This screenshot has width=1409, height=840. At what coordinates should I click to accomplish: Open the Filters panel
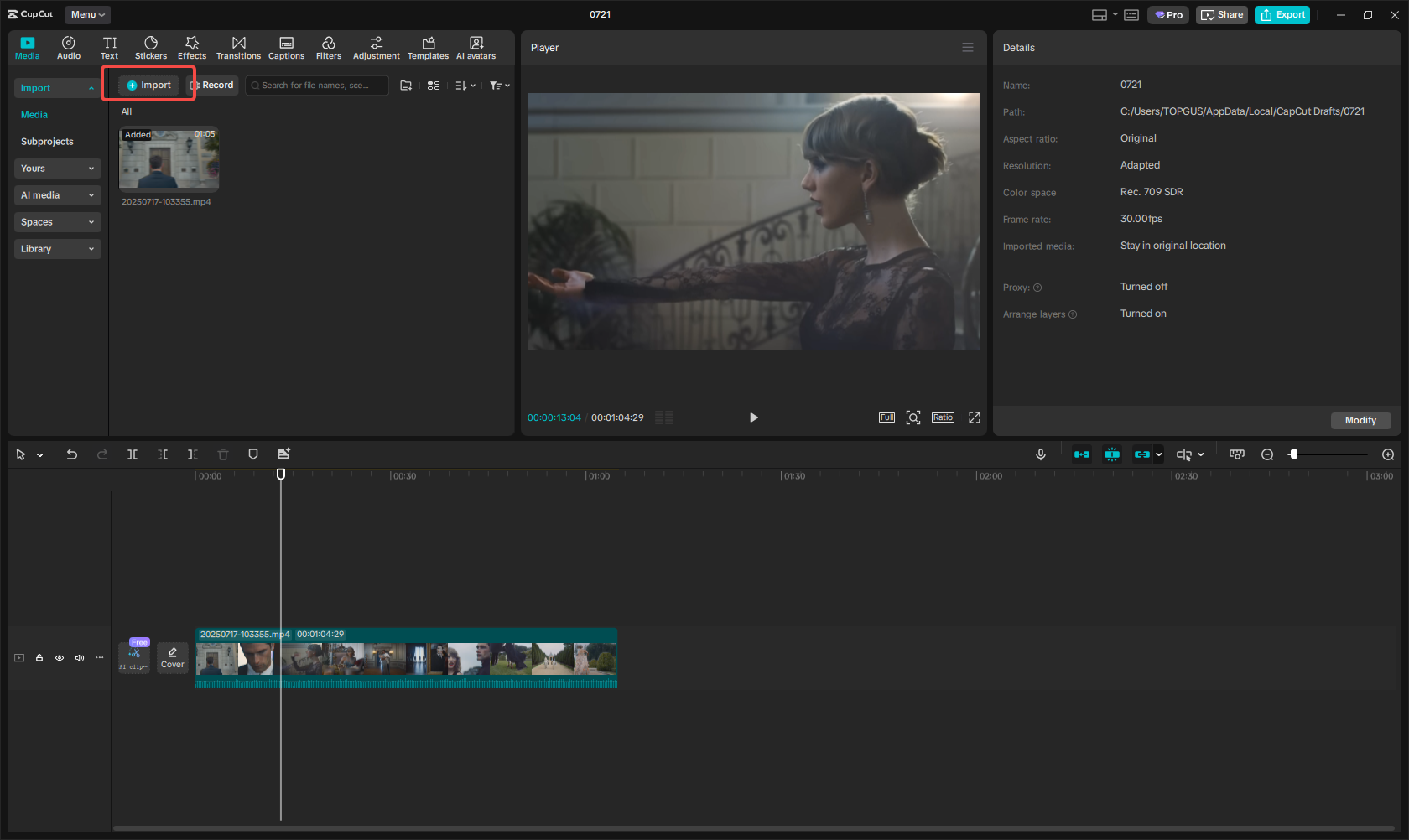point(328,47)
